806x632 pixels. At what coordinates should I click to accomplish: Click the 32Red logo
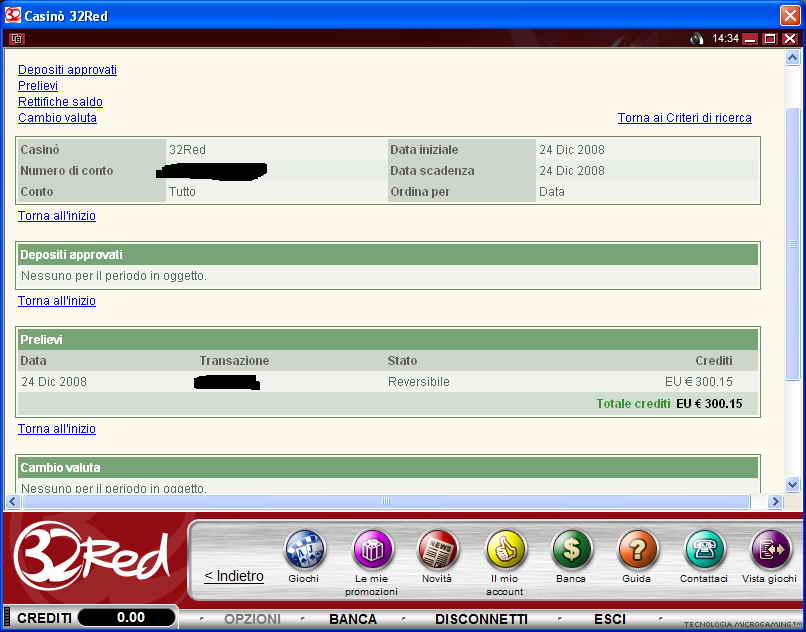coord(91,555)
